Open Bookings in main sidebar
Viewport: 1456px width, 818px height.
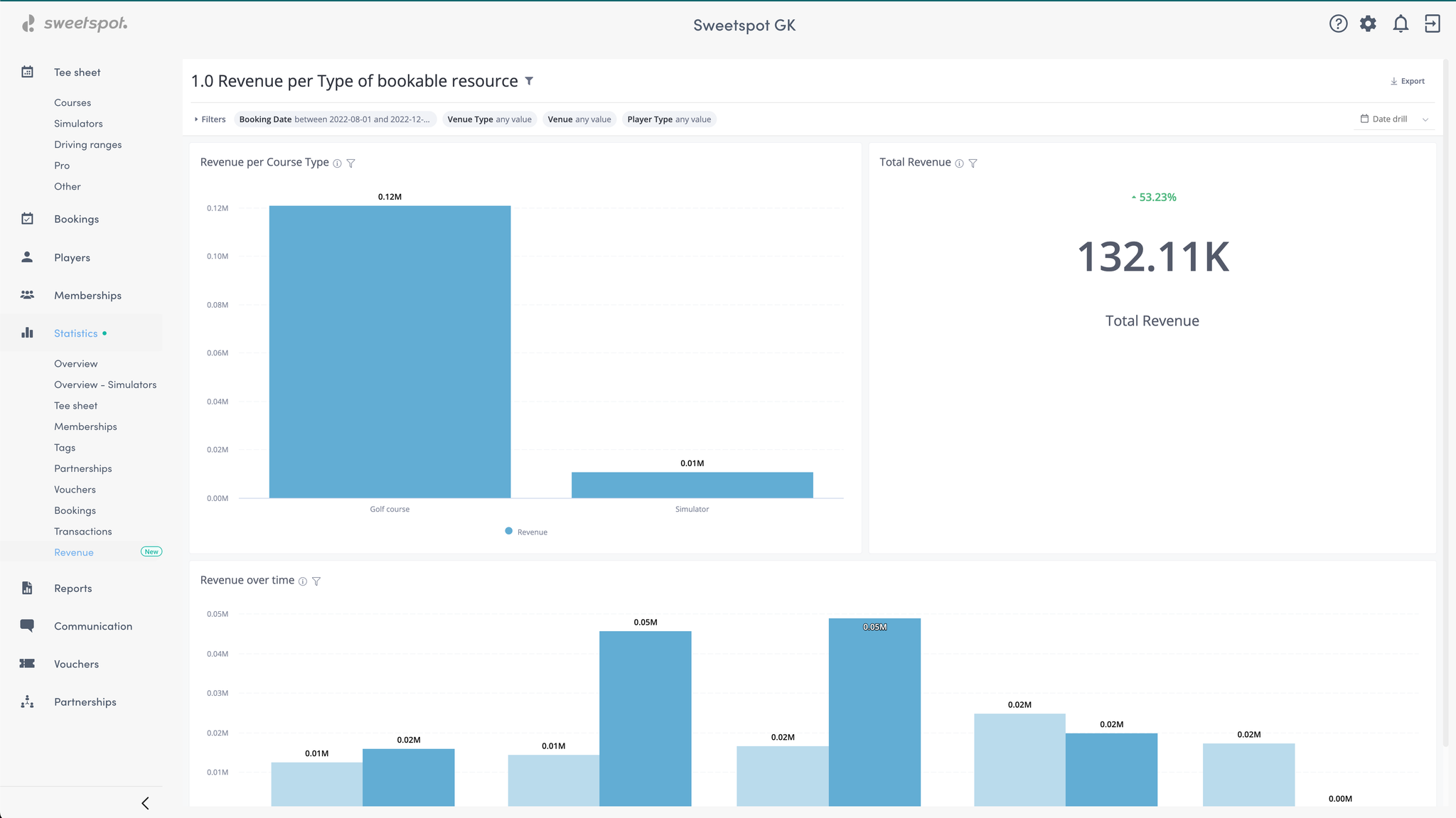coord(76,219)
